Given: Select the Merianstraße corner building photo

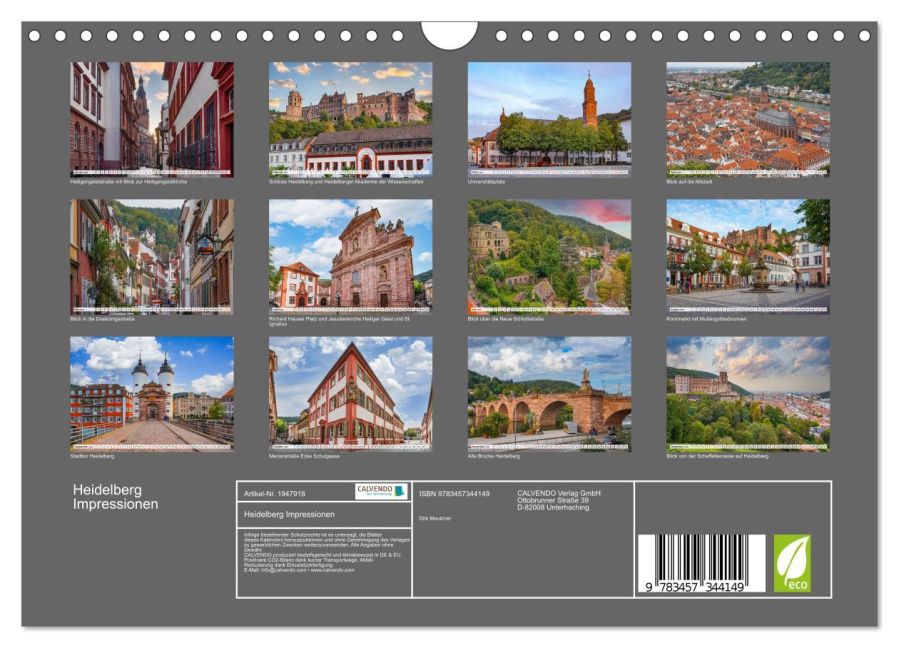Looking at the screenshot, I should click(350, 393).
